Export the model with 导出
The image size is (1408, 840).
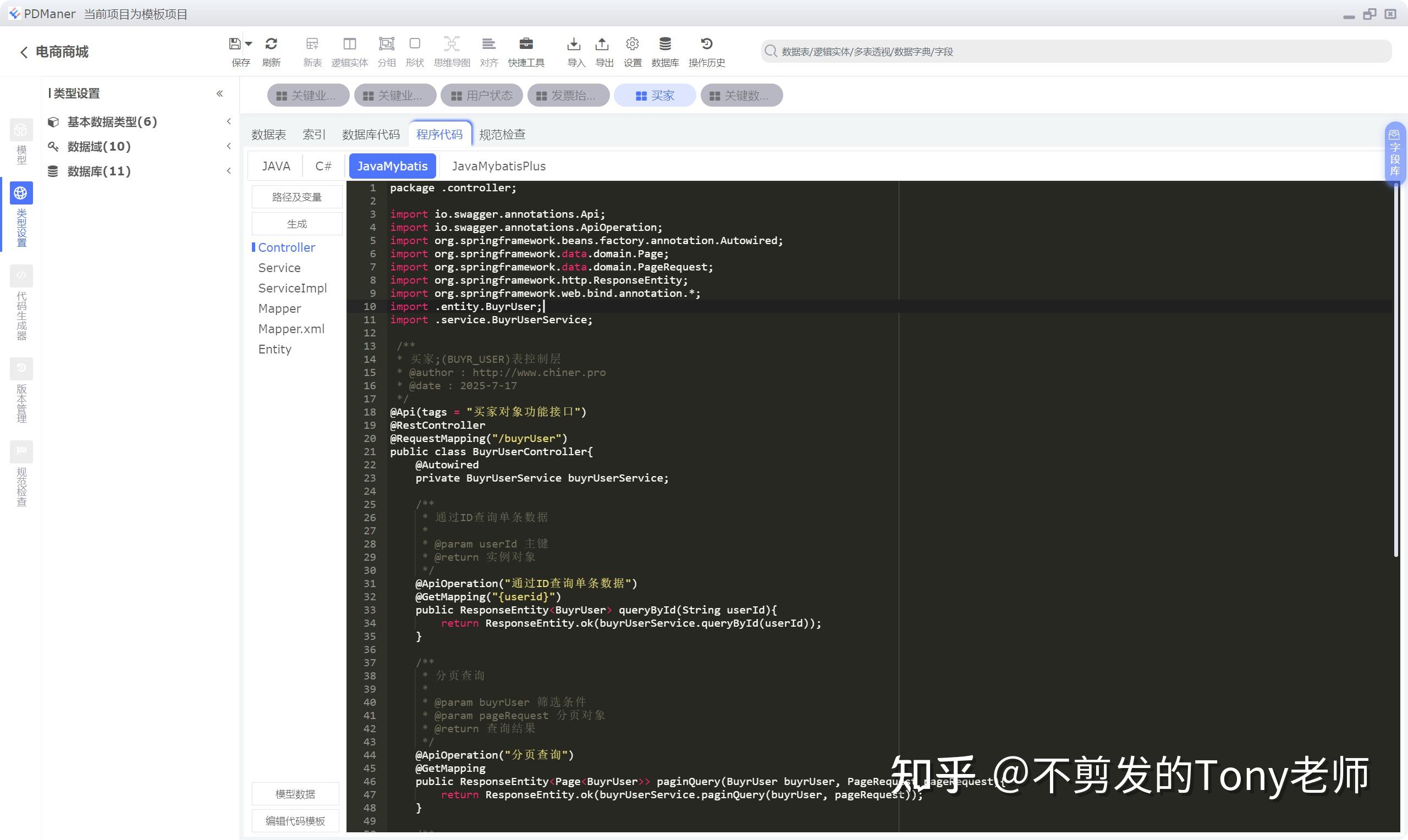click(603, 51)
